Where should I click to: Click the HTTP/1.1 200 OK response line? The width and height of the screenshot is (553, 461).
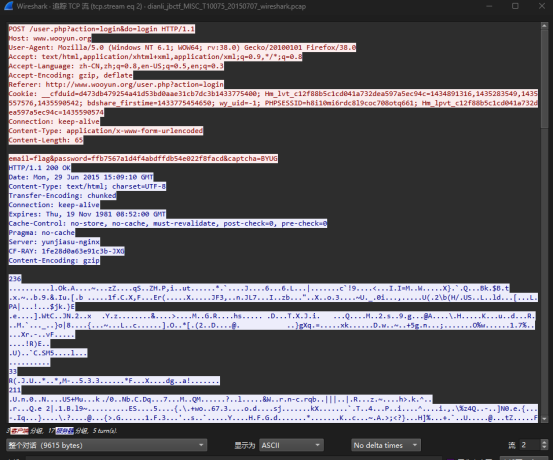point(40,168)
